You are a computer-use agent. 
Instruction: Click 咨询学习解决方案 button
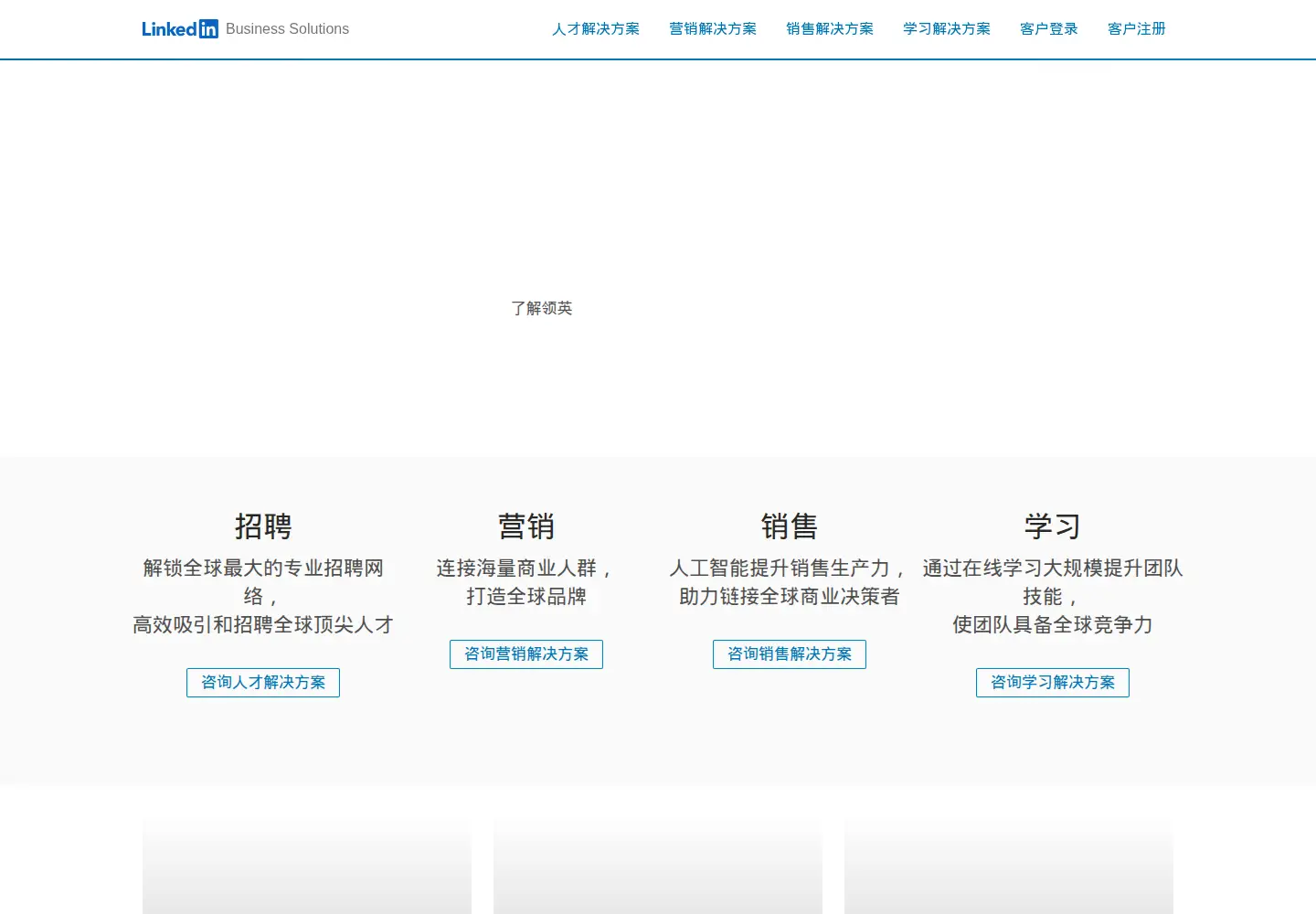[1053, 683]
